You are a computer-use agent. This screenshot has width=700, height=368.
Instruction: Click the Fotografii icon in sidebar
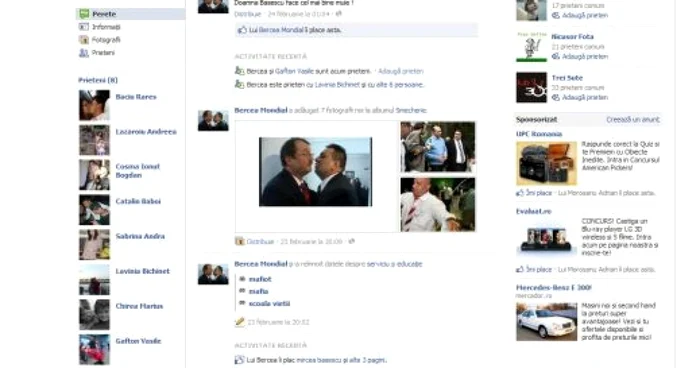click(x=84, y=40)
